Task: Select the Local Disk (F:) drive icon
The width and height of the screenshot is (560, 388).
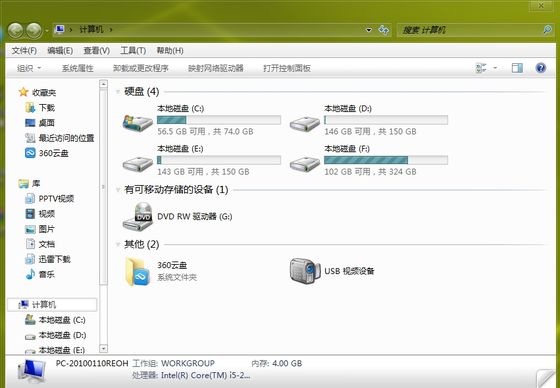Action: 305,164
